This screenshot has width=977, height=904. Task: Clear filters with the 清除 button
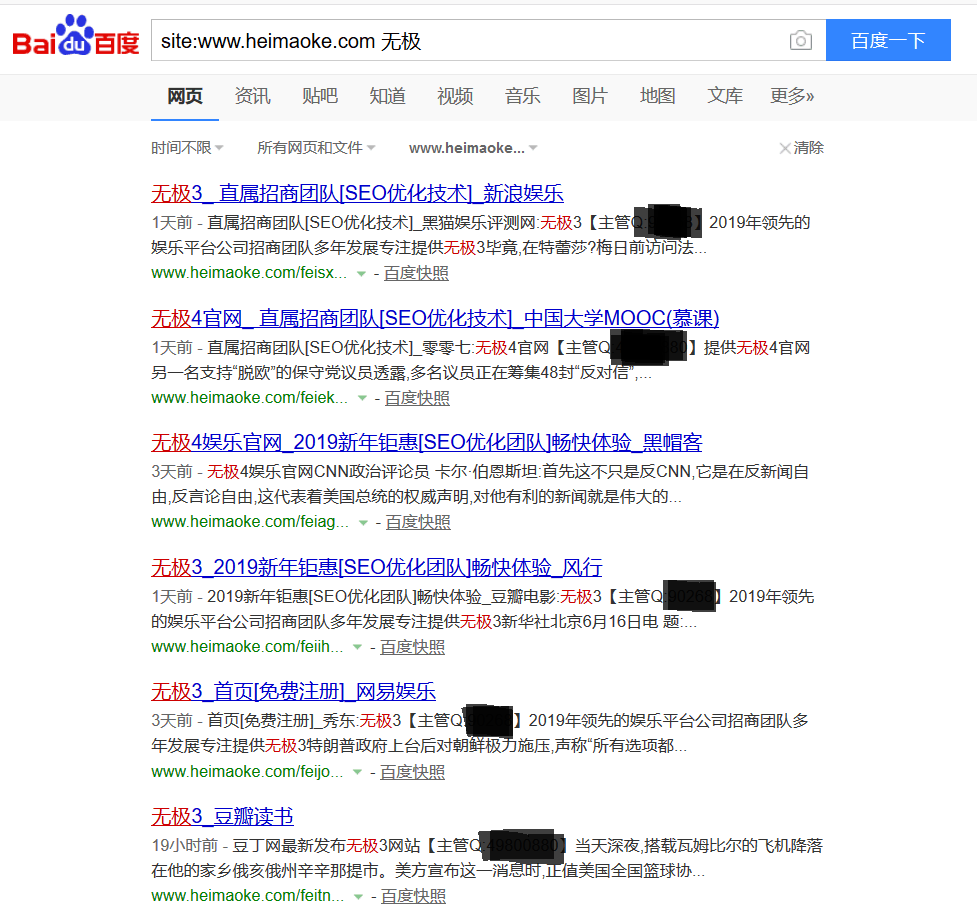801,148
